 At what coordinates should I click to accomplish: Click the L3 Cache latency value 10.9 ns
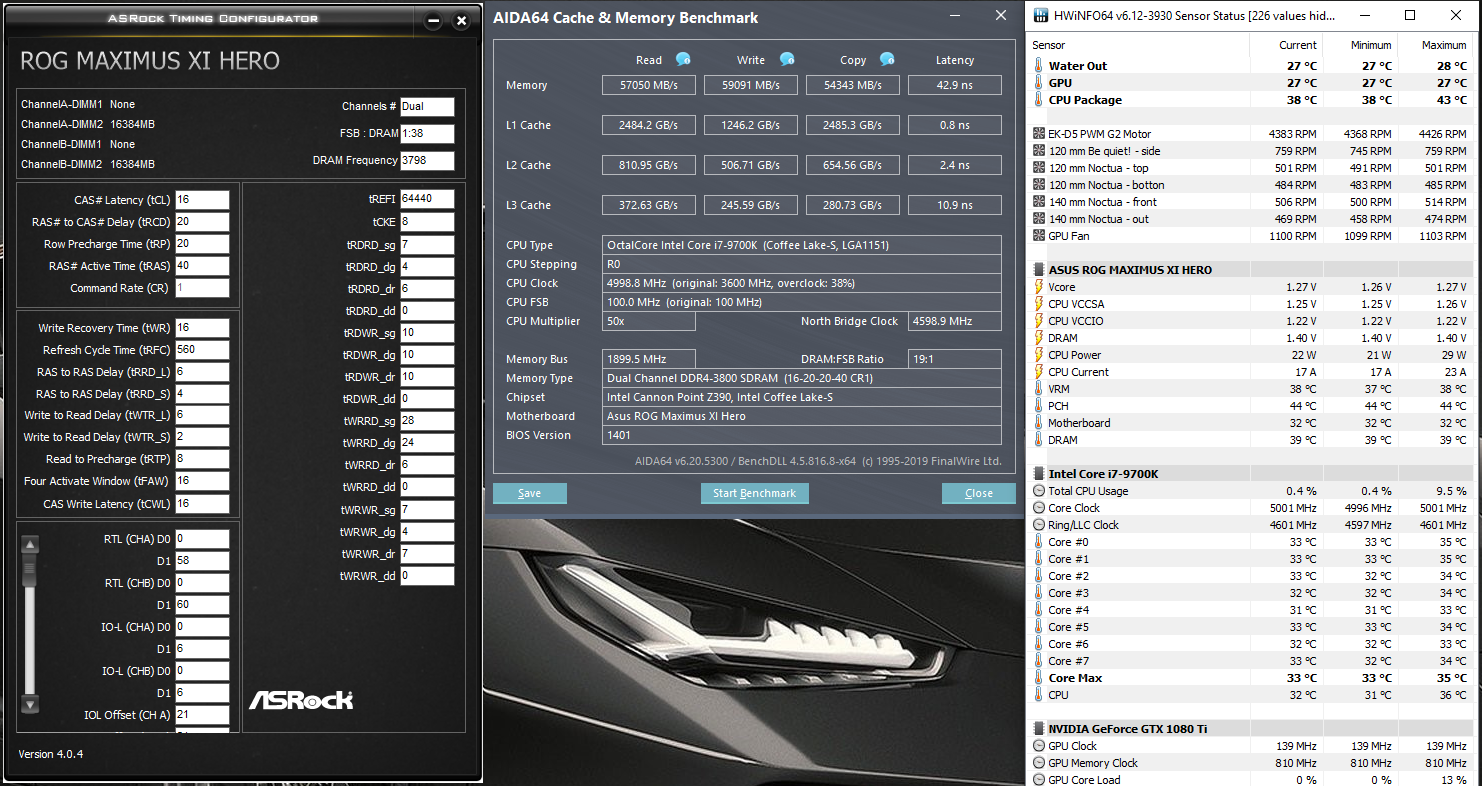click(954, 205)
